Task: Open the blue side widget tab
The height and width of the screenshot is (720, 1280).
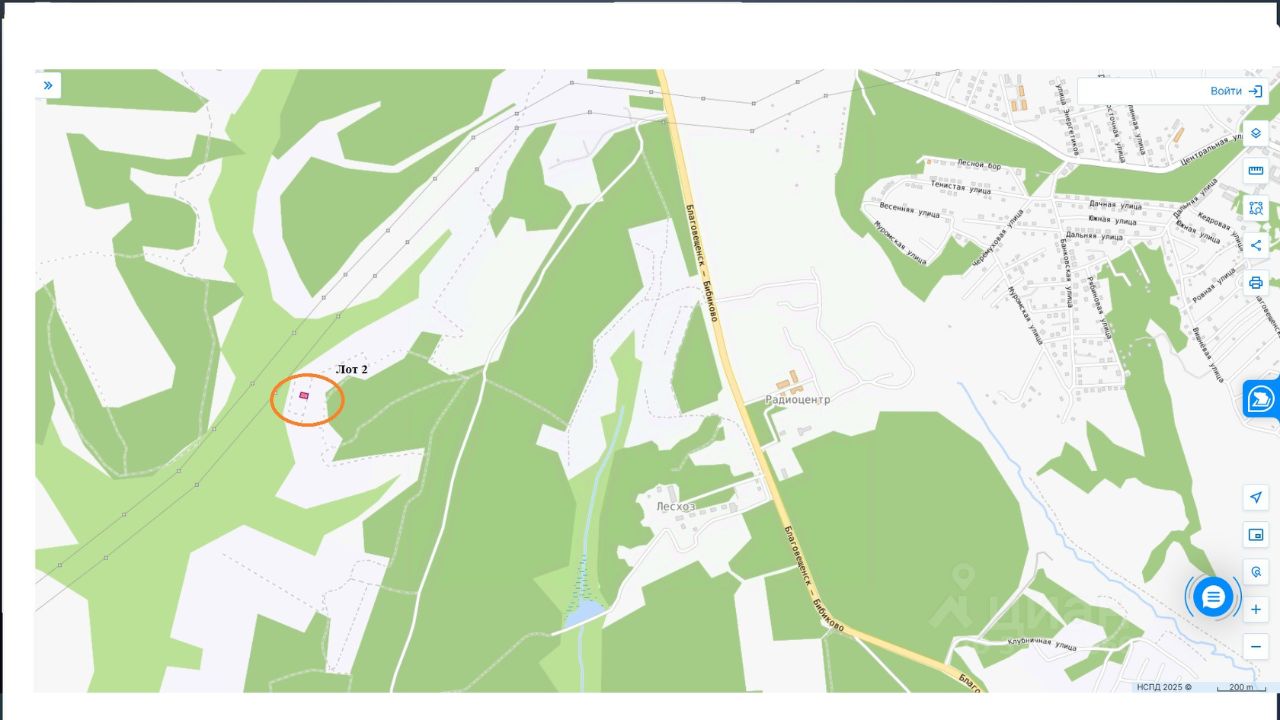Action: coord(1261,398)
